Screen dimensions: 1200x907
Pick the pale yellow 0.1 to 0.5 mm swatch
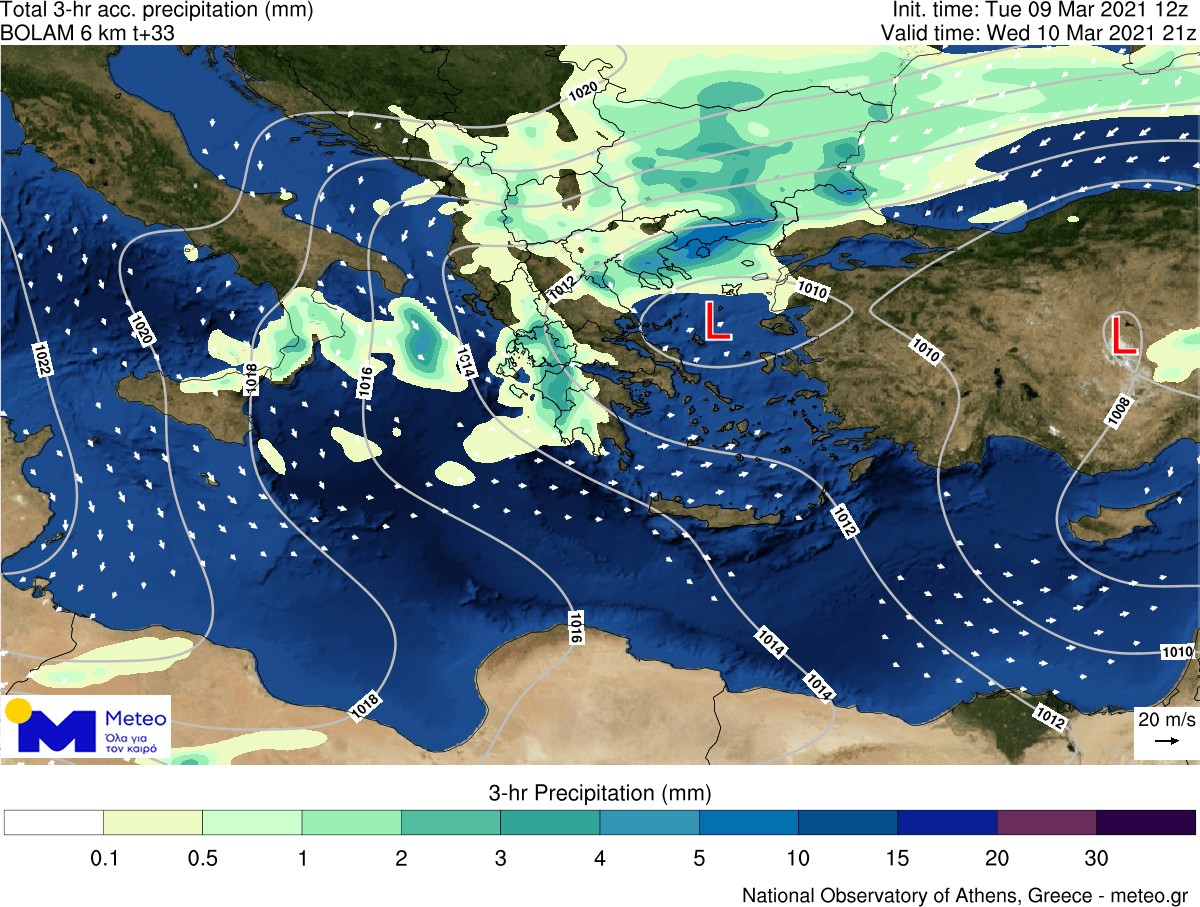point(153,822)
